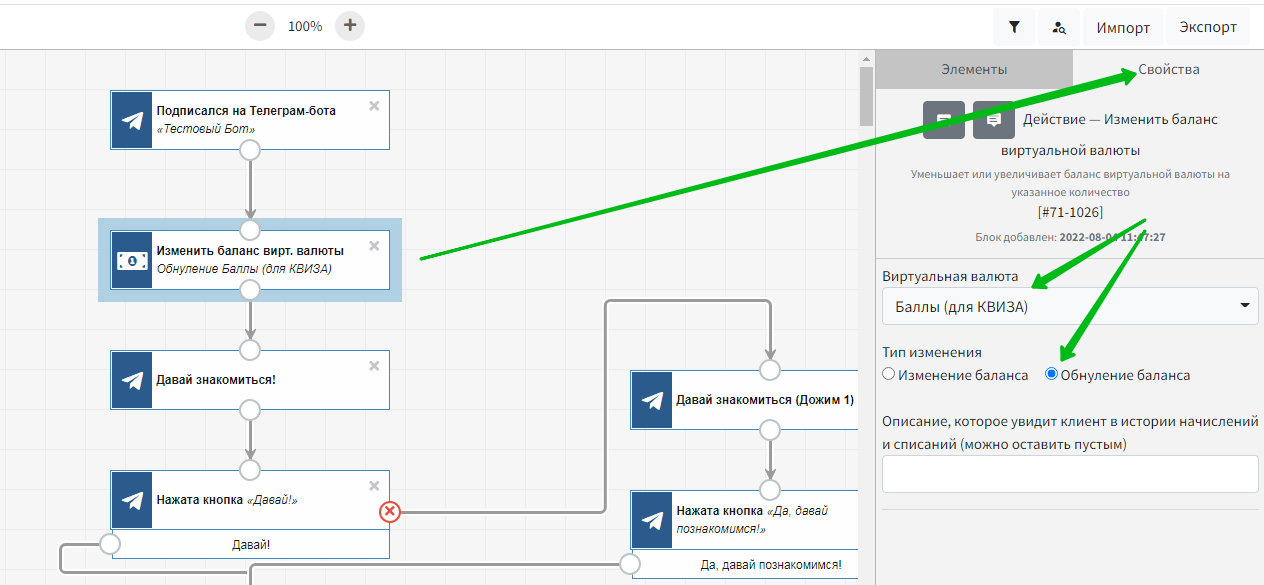This screenshot has height=585, width=1264.
Task: Click output connector below «Давай знакомиться (Дожим 1)»
Action: click(x=769, y=430)
